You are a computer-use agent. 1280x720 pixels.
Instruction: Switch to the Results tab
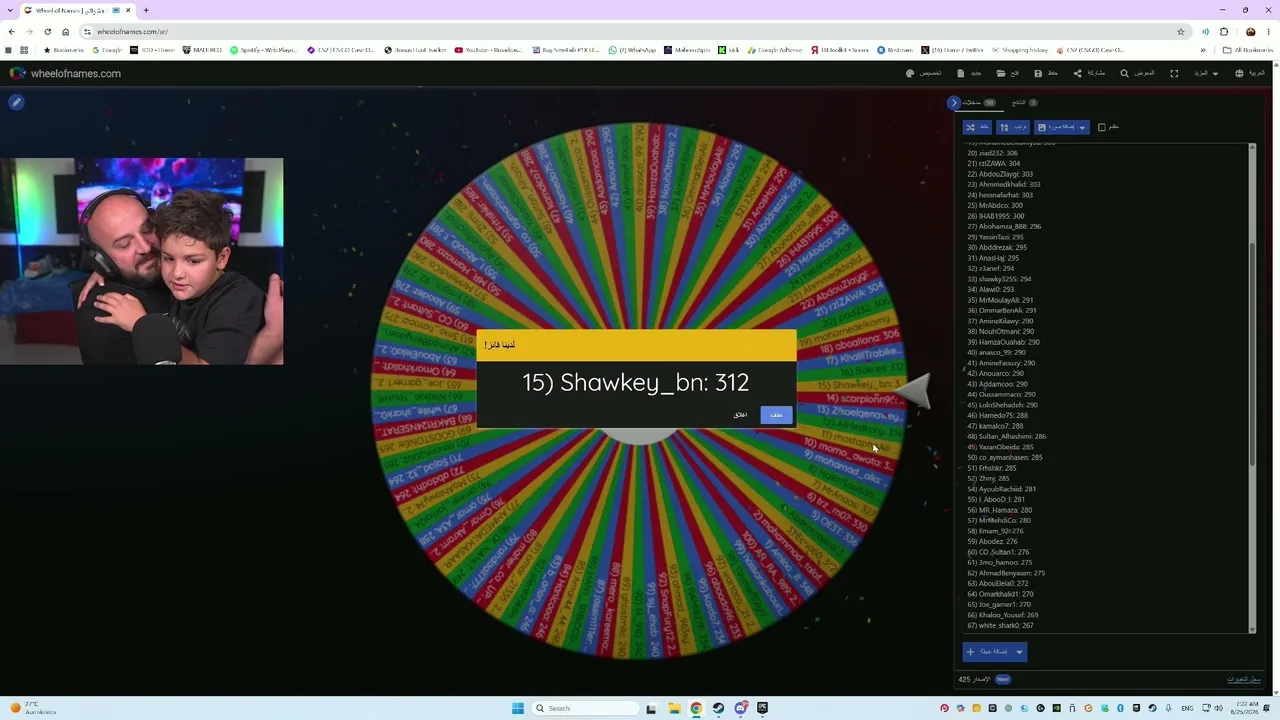(x=1024, y=102)
